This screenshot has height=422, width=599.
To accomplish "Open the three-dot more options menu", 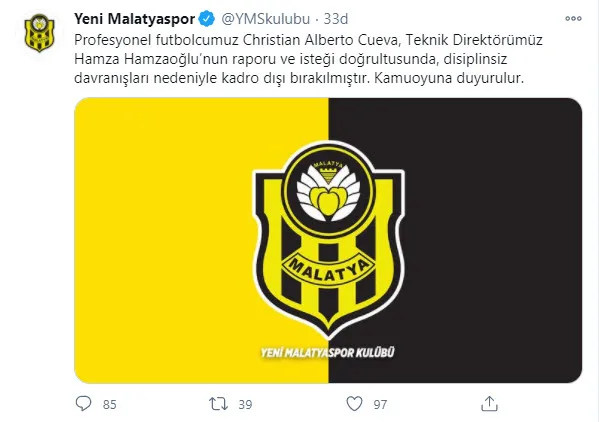I will point(573,18).
